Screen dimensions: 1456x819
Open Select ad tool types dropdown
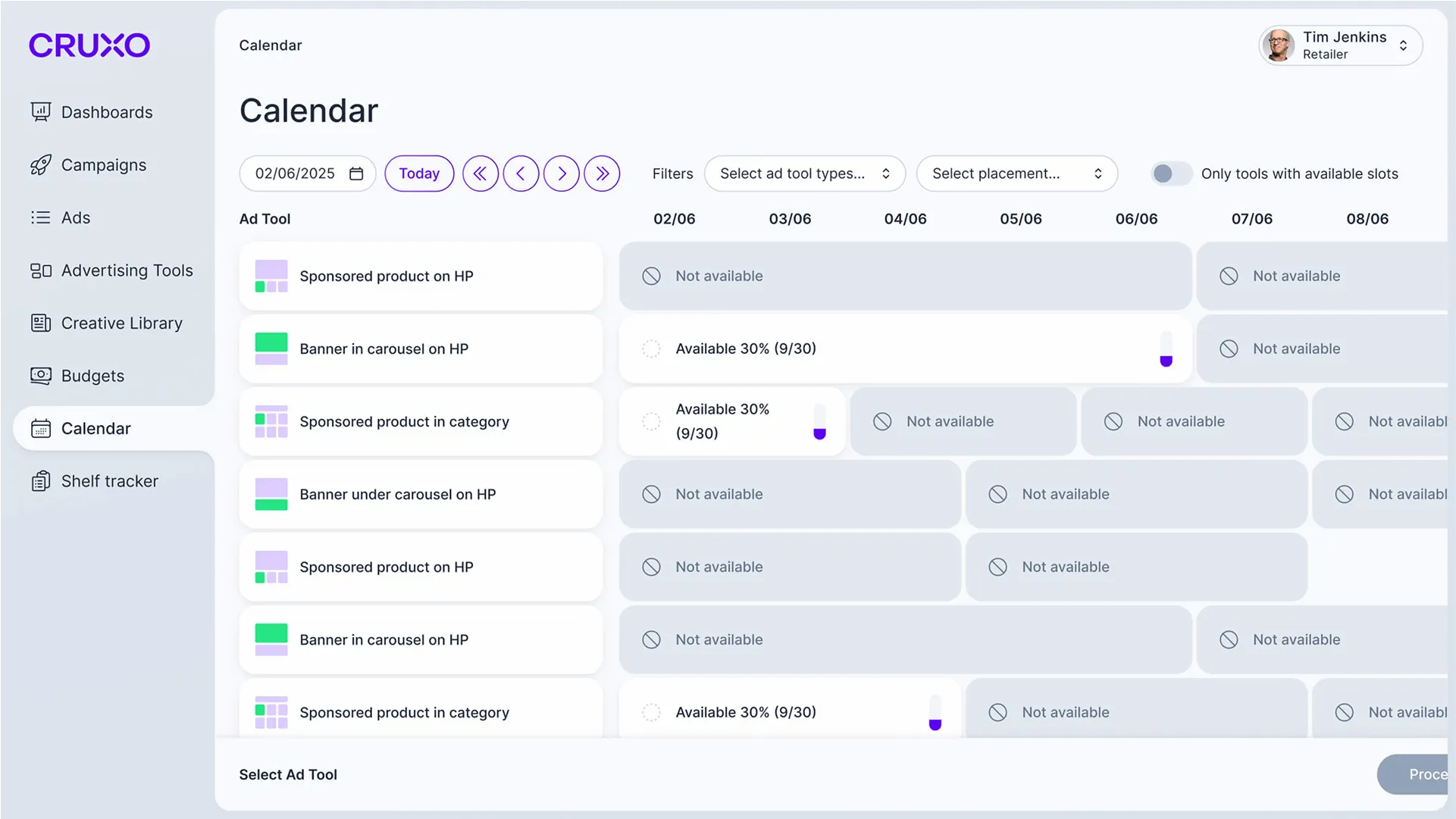(x=804, y=173)
